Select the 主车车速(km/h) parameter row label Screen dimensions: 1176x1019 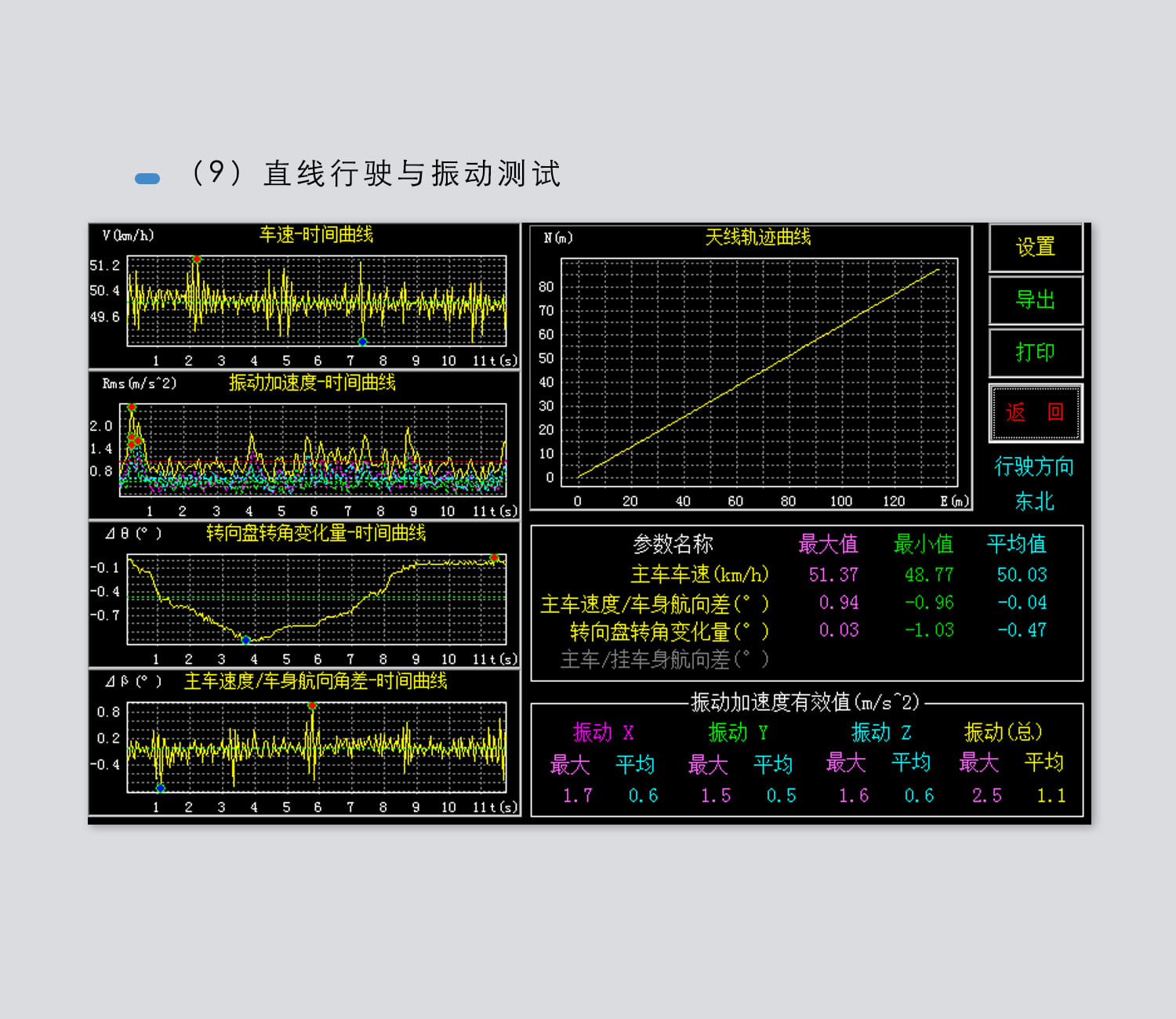pos(699,575)
